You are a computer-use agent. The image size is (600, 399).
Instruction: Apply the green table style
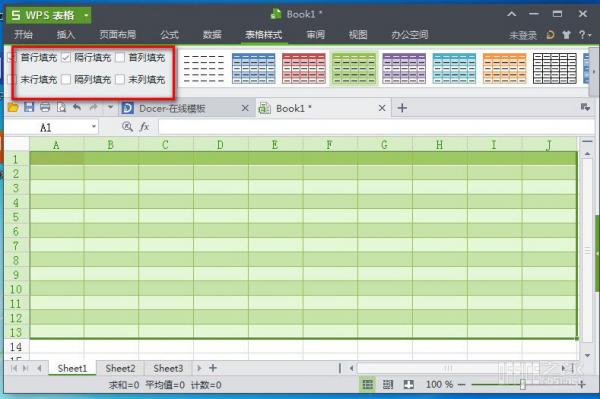point(354,68)
